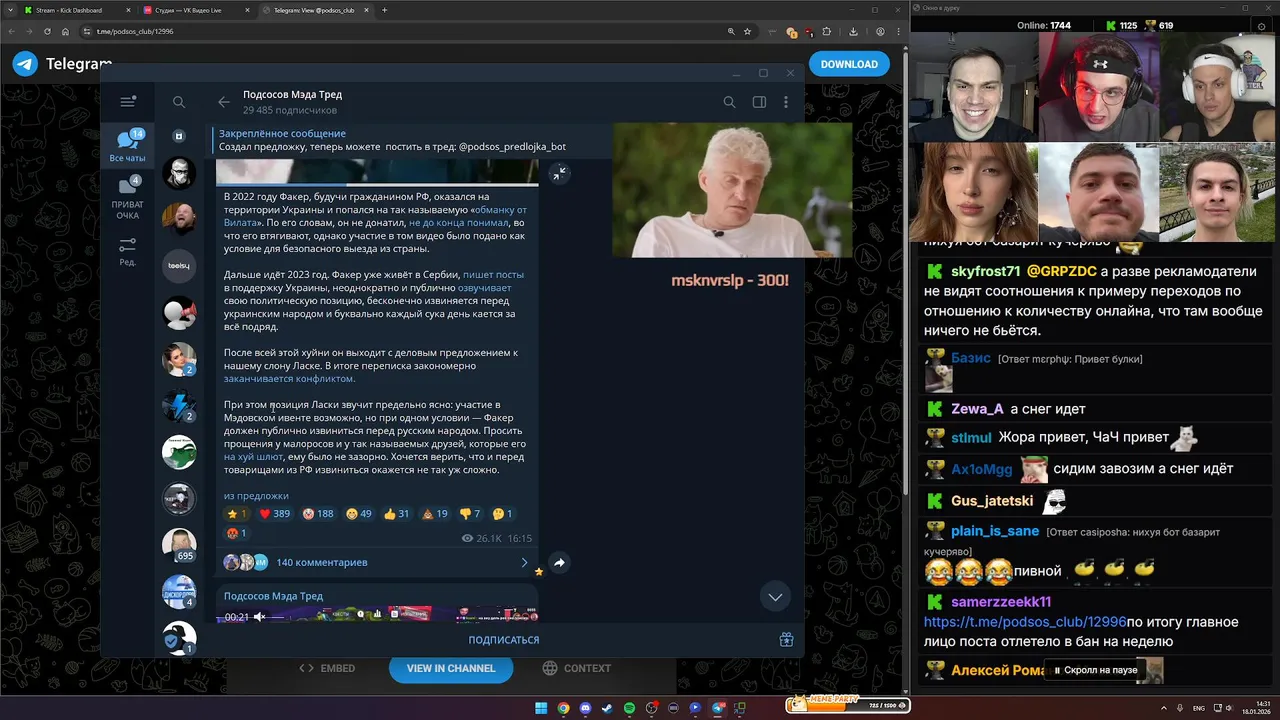Toggle poop reaction showing 19
This screenshot has width=1280, height=720.
(x=435, y=514)
